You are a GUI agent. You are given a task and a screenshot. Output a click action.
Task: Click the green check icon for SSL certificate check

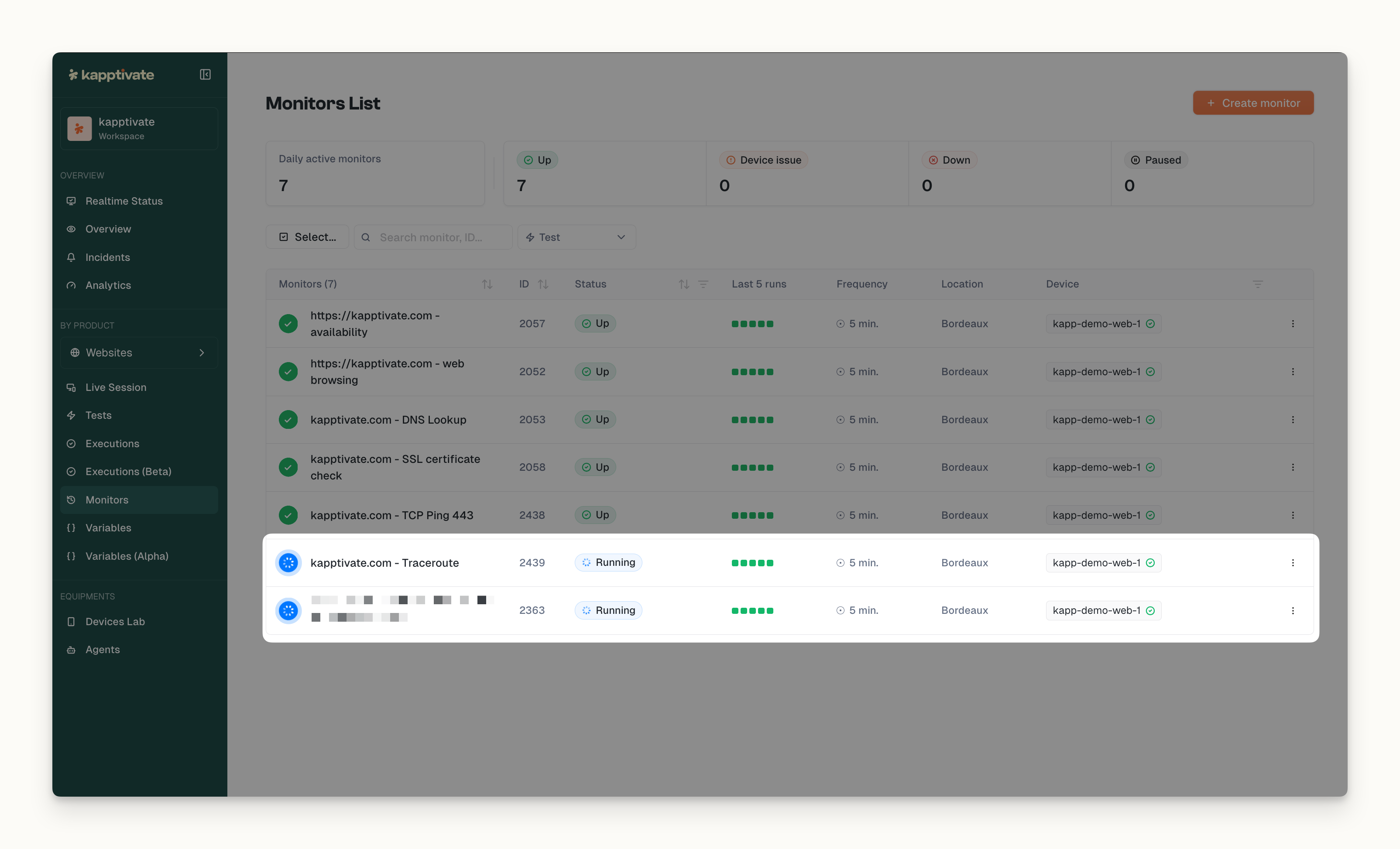[288, 467]
